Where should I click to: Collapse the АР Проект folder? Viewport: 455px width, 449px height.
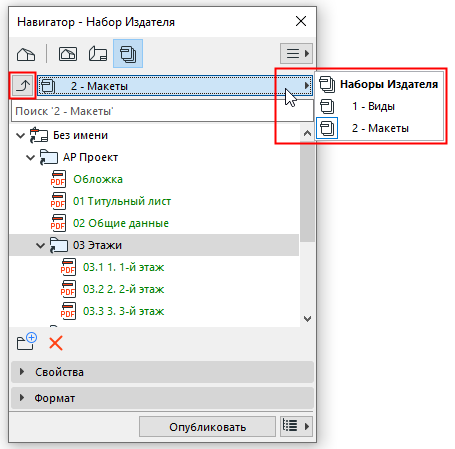point(31,157)
